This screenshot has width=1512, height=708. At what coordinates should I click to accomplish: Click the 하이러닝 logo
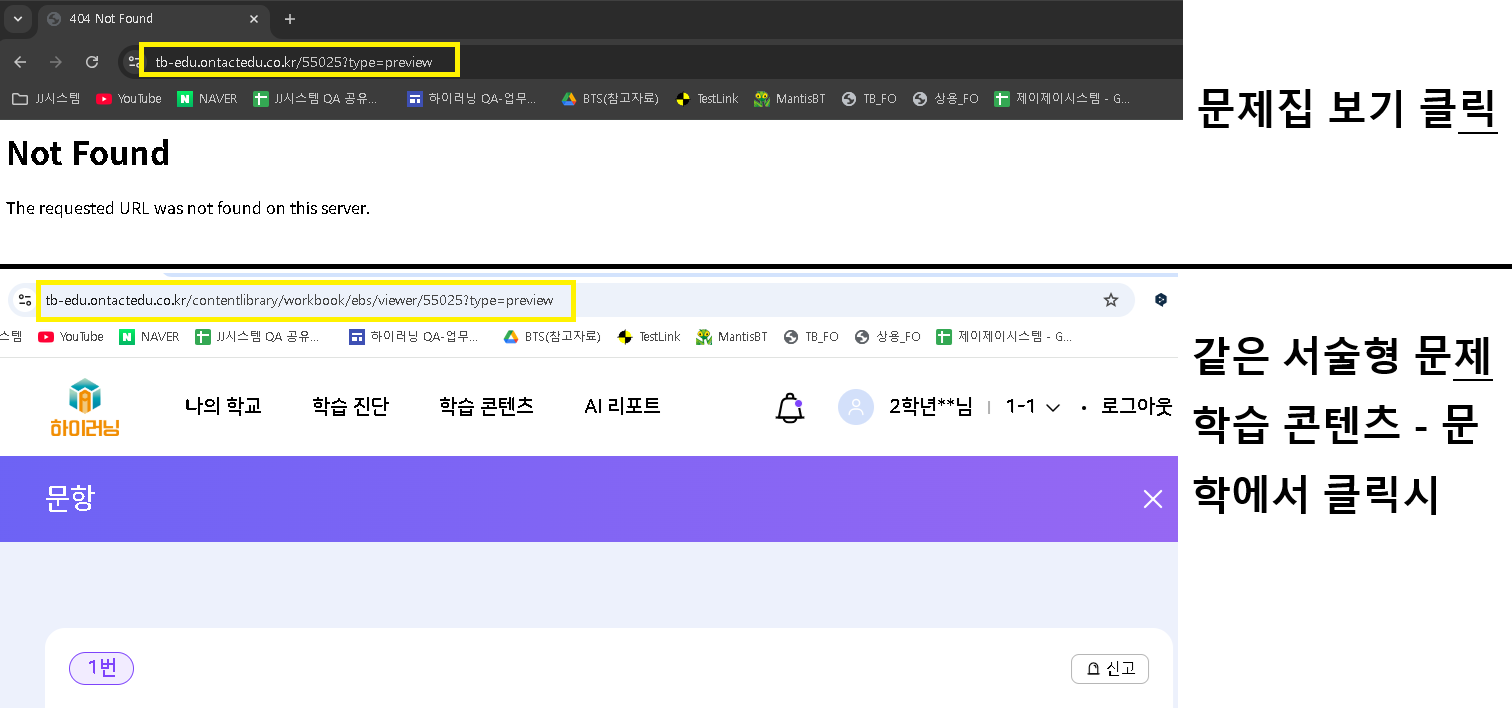(85, 408)
